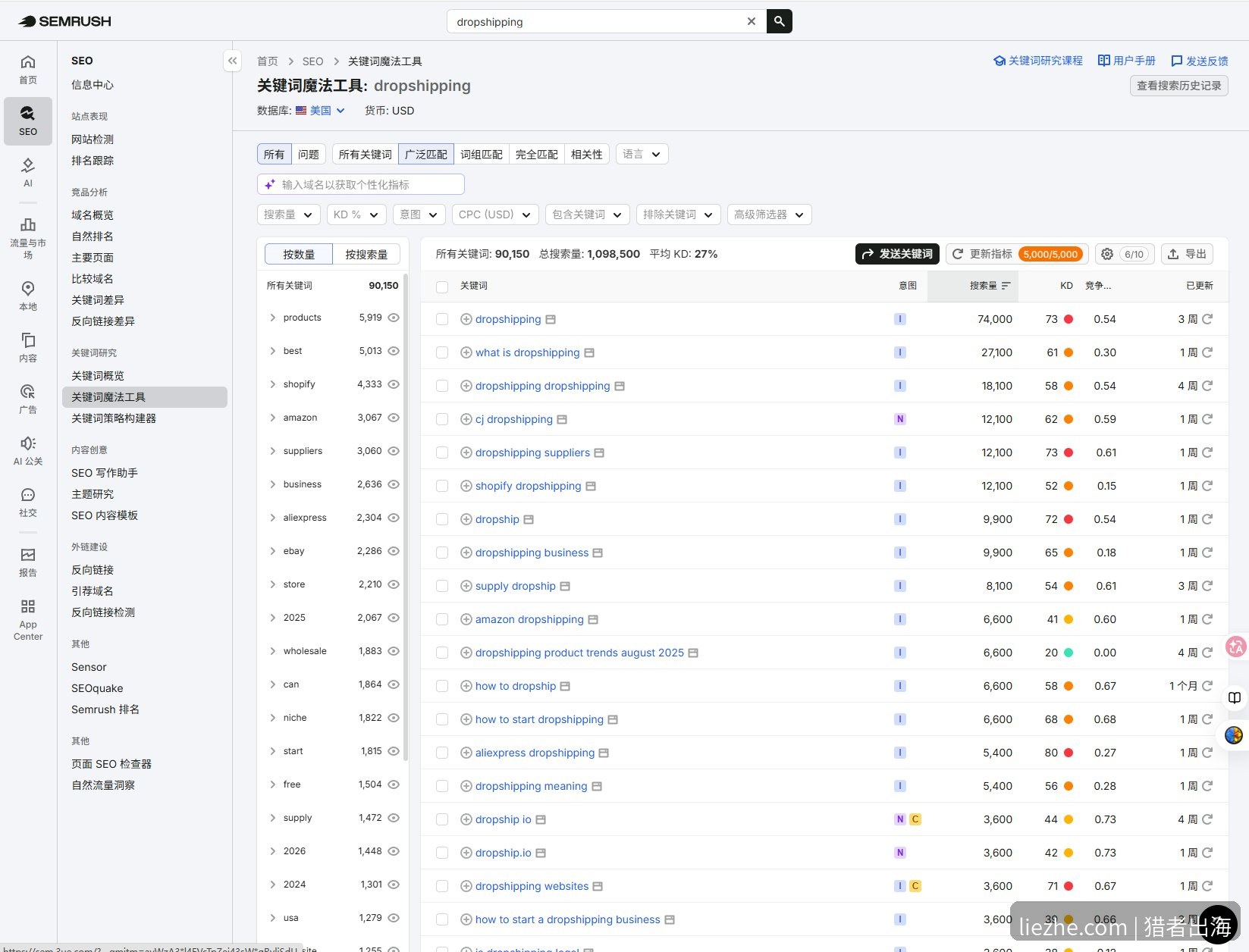Screen dimensions: 1249x952
Task: Click red KD indicator for dropshipping
Action: (x=1069, y=319)
